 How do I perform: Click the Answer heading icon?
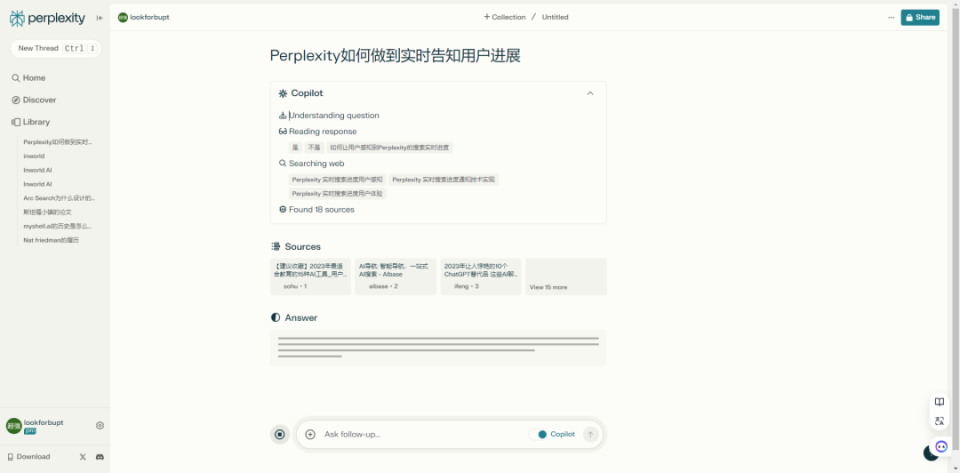click(276, 318)
